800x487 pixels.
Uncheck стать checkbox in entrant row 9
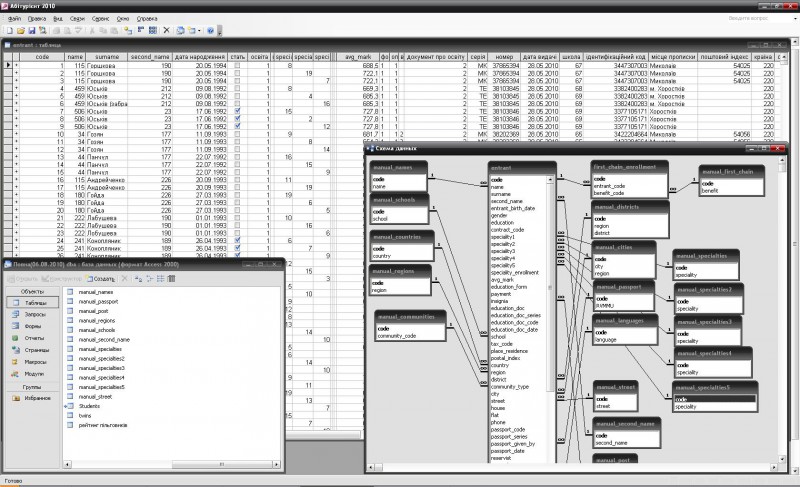tap(237, 126)
